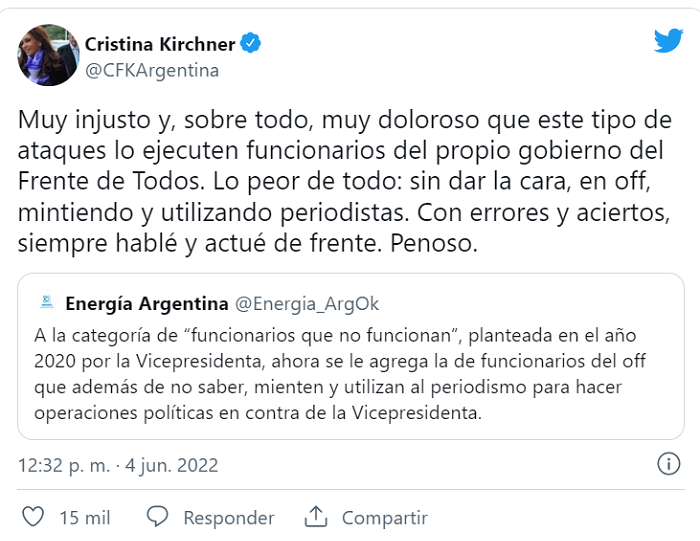Open the Energía Argentina avatar icon
This screenshot has height=541, width=700.
[x=47, y=303]
